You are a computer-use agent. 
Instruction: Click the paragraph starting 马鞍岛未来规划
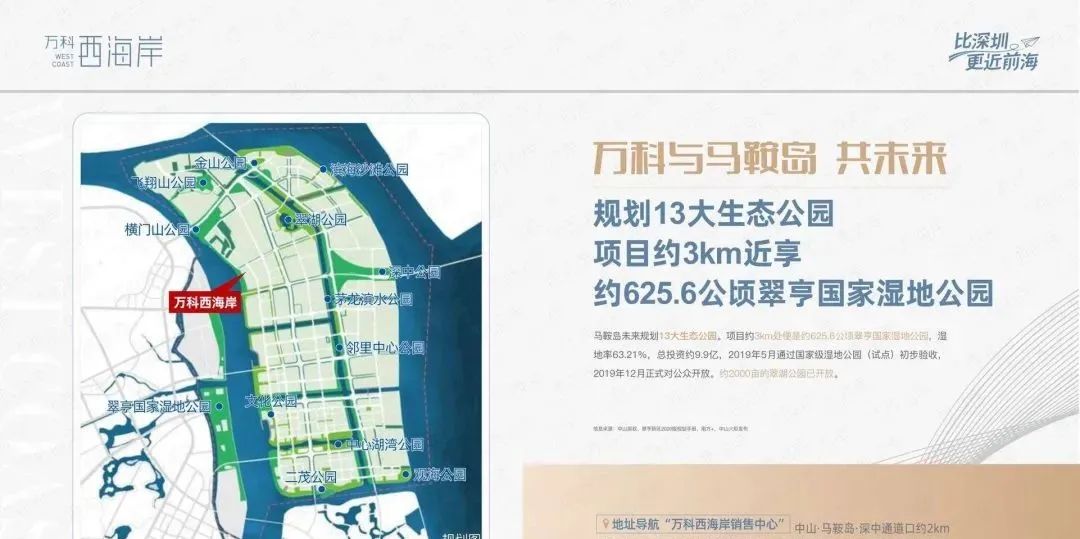[769, 355]
